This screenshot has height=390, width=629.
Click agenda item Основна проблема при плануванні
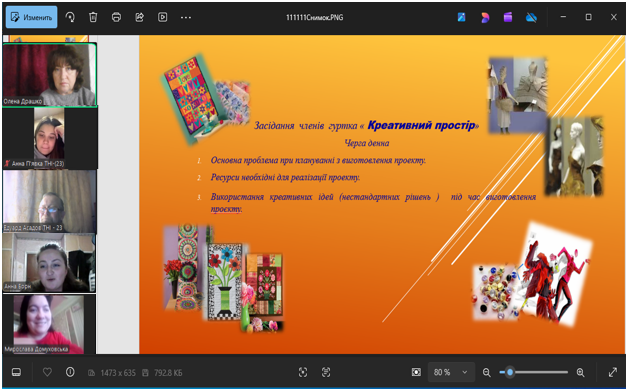(x=318, y=160)
